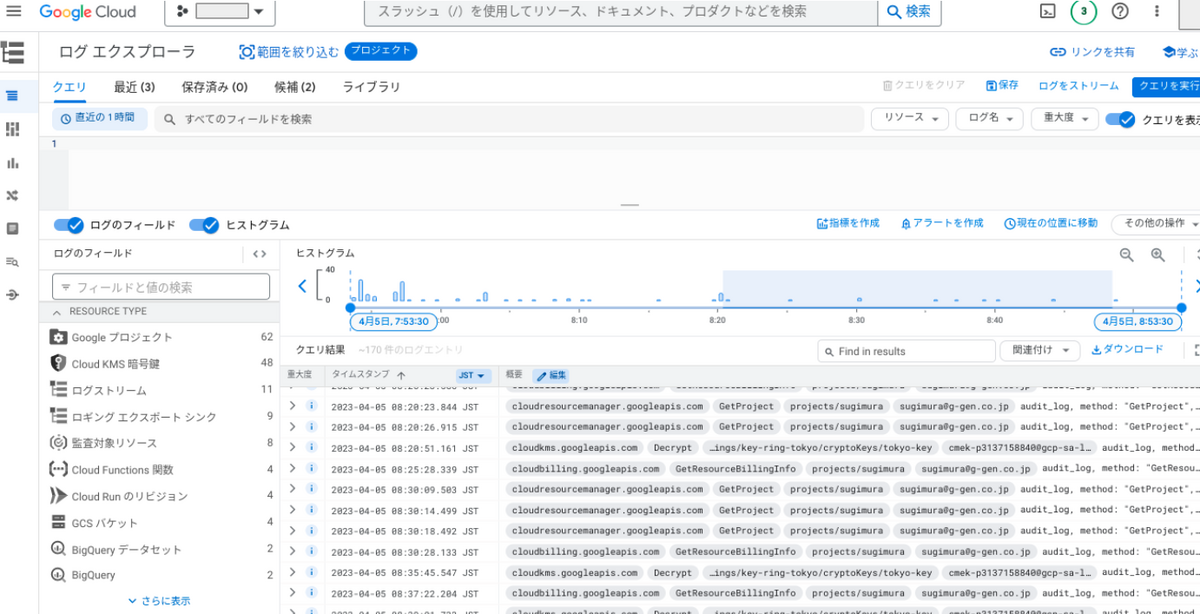Toggle the ログのフィールド switch
The height and width of the screenshot is (614, 1200).
click(68, 225)
